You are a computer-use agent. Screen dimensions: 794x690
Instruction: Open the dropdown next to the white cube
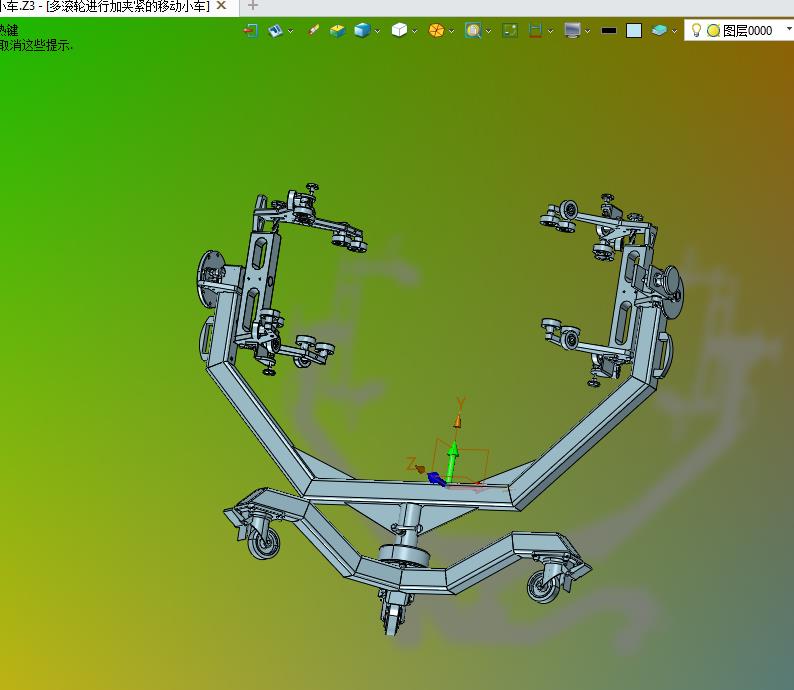pos(415,31)
